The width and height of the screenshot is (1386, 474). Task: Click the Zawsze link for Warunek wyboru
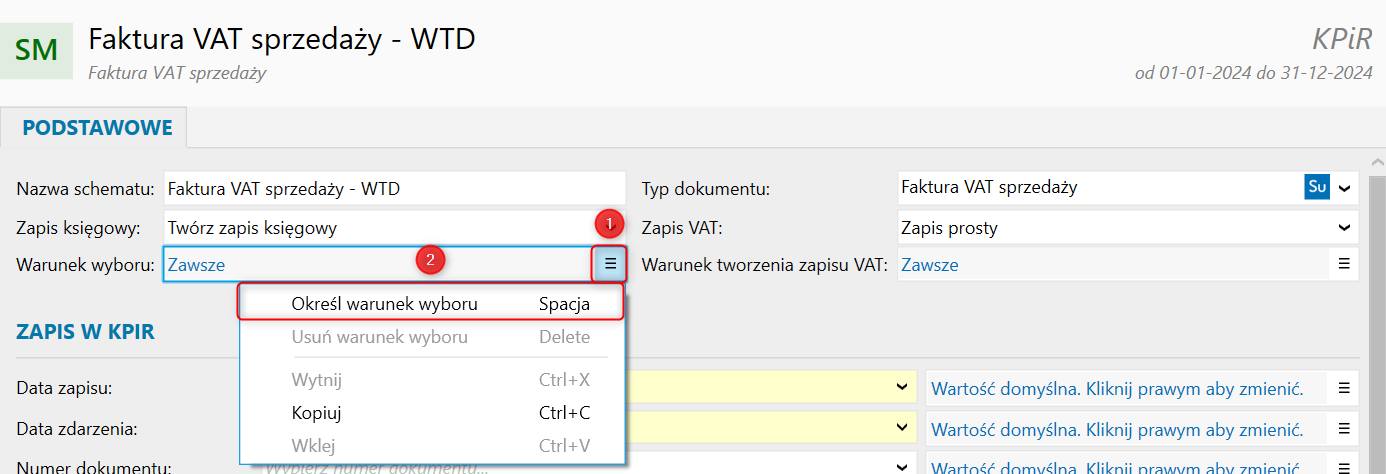coord(196,265)
